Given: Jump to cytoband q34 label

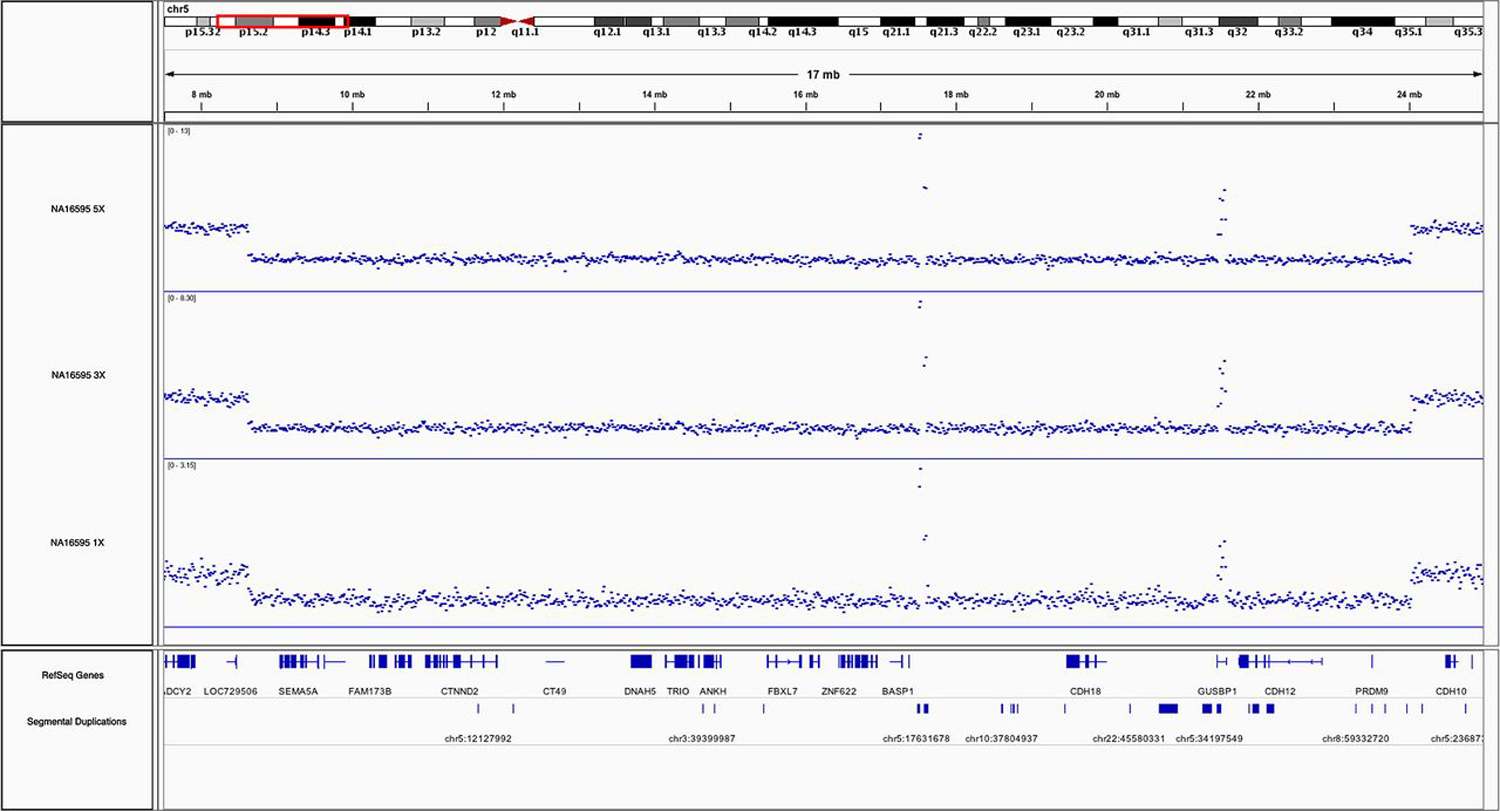Looking at the screenshot, I should click(1362, 33).
